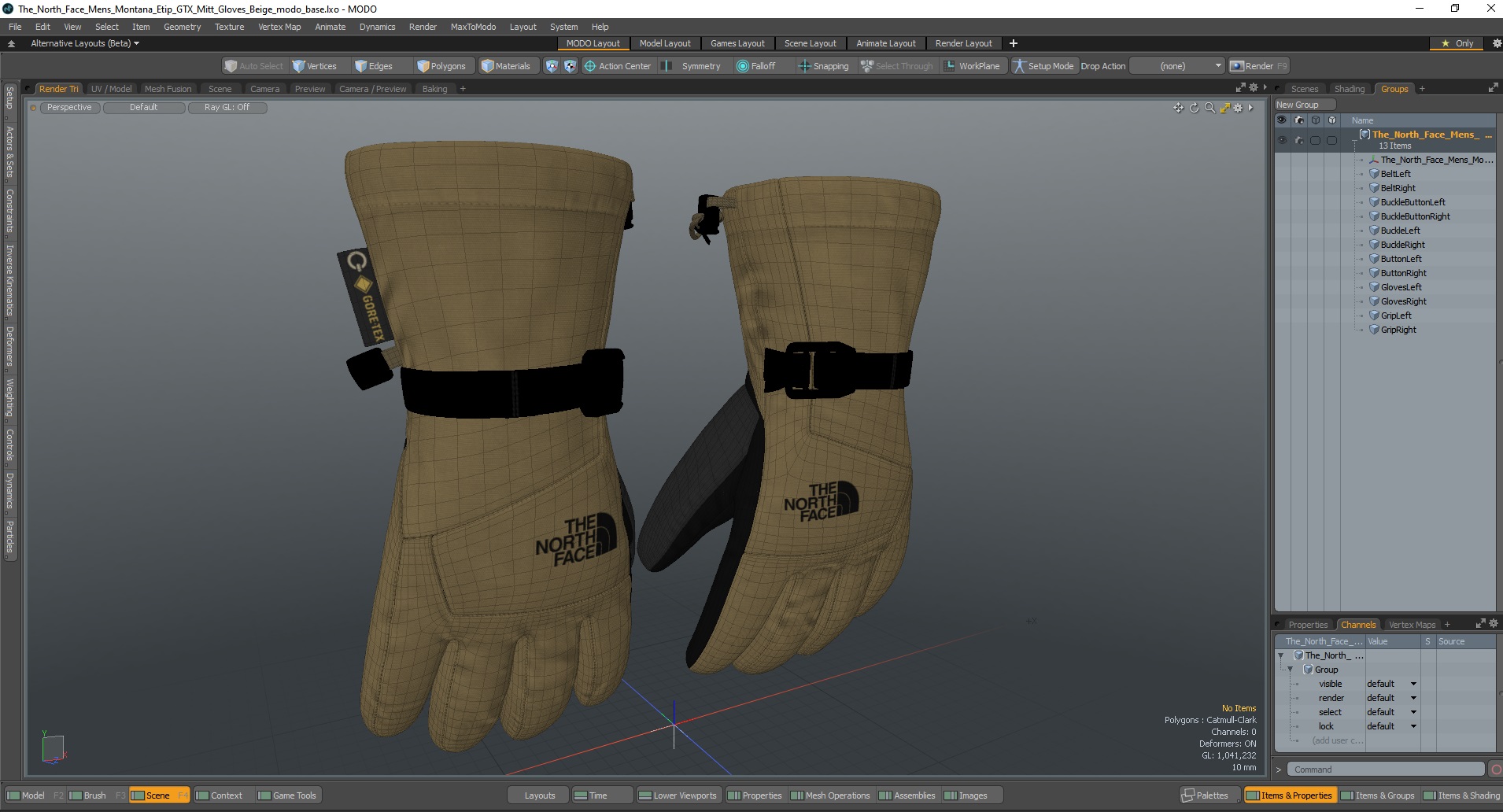Toggle Ray GL: Off button
This screenshot has height=812, width=1503.
coord(227,108)
